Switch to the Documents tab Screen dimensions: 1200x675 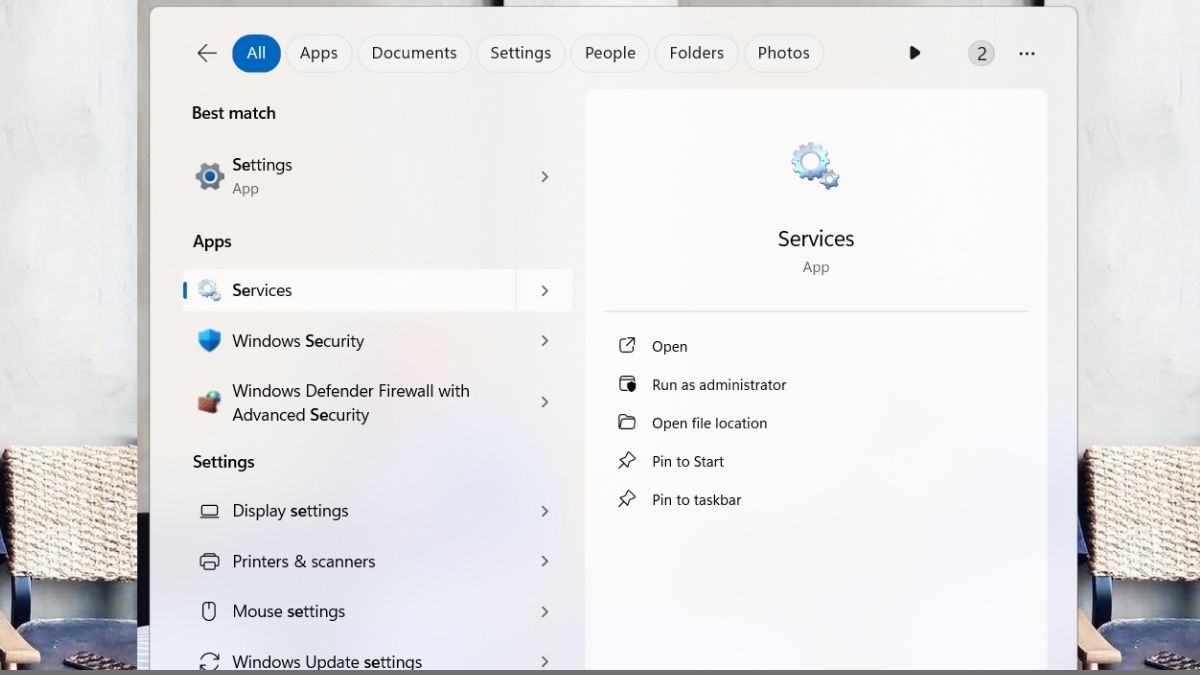[x=413, y=53]
